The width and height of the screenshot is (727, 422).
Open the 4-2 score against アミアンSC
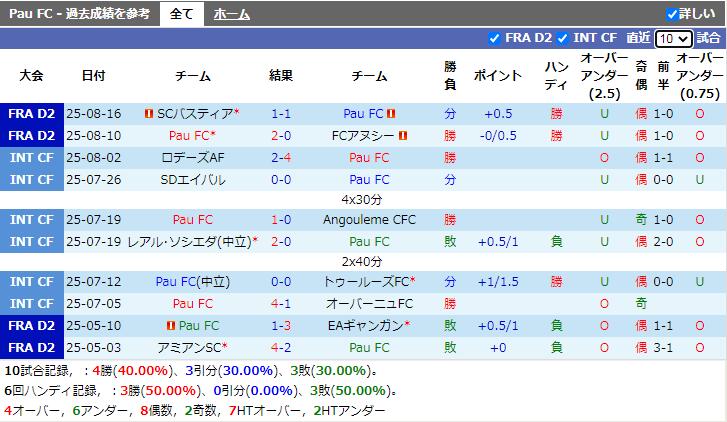point(281,348)
